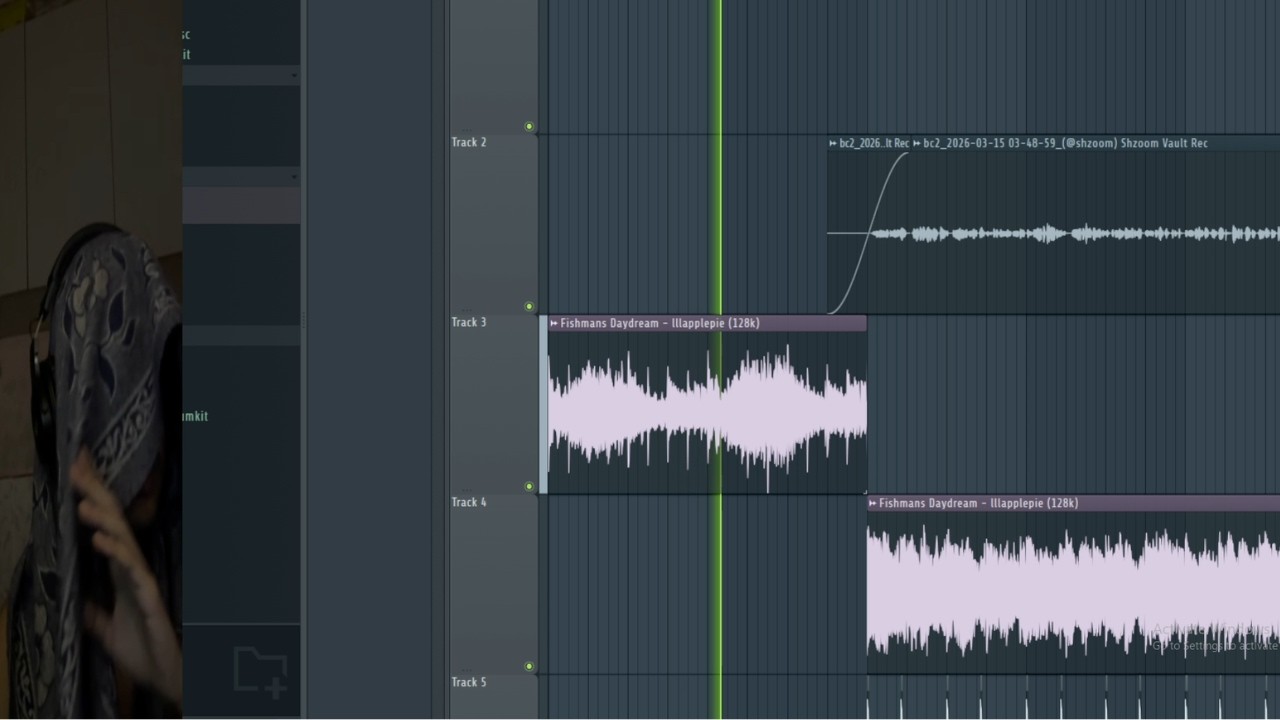Select the green 'umkit' browser item

pos(195,416)
